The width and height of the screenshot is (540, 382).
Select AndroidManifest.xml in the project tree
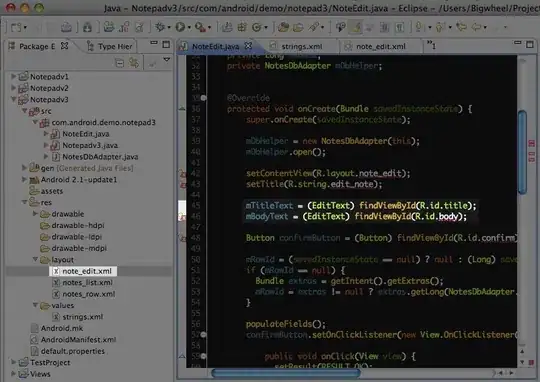click(78, 340)
